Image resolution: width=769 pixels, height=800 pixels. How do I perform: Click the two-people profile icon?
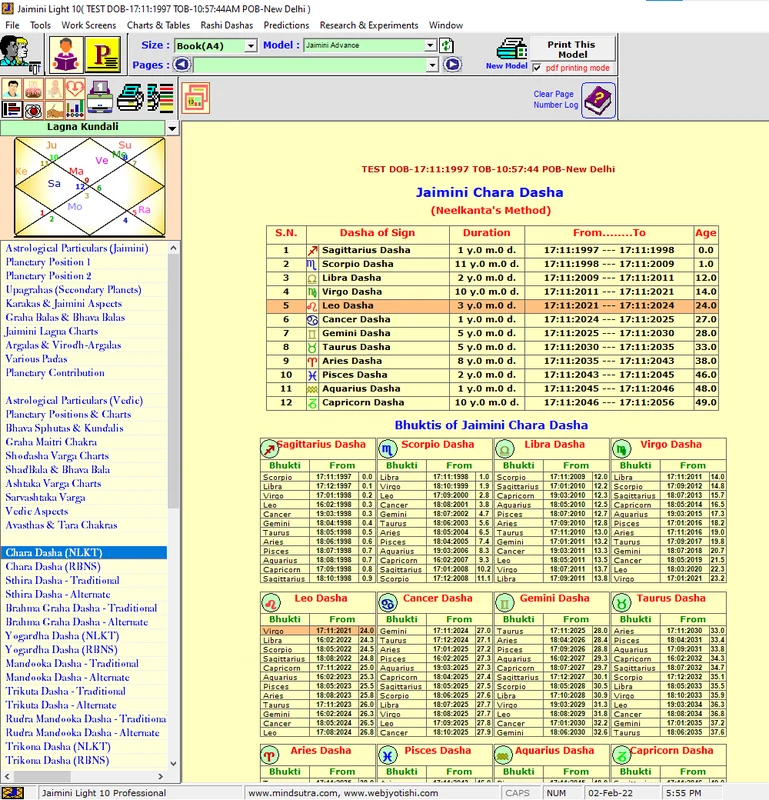tap(20, 54)
